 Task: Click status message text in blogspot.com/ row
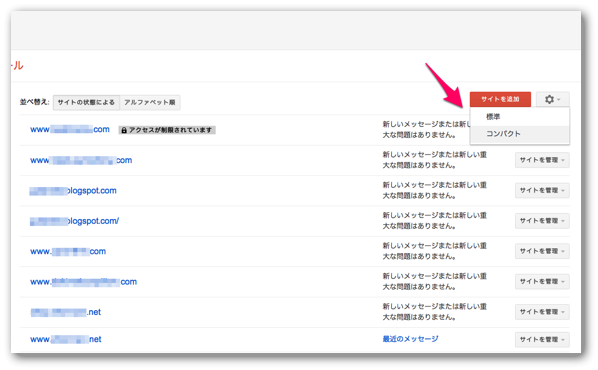[435, 221]
